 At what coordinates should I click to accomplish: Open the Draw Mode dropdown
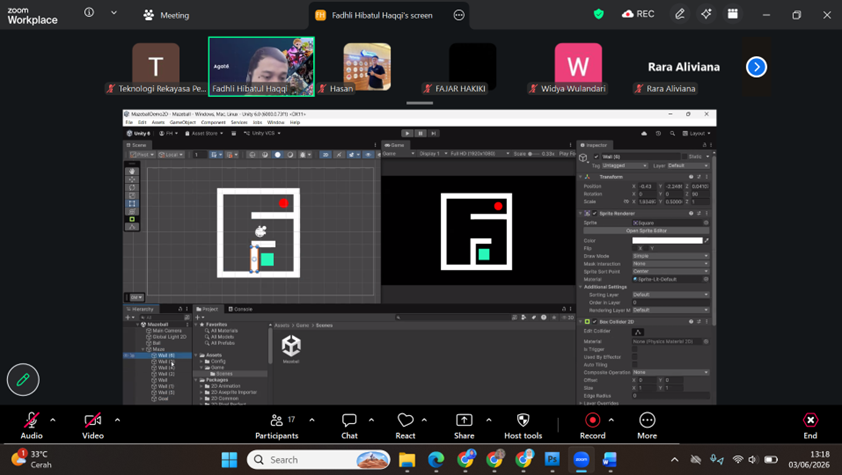click(671, 256)
